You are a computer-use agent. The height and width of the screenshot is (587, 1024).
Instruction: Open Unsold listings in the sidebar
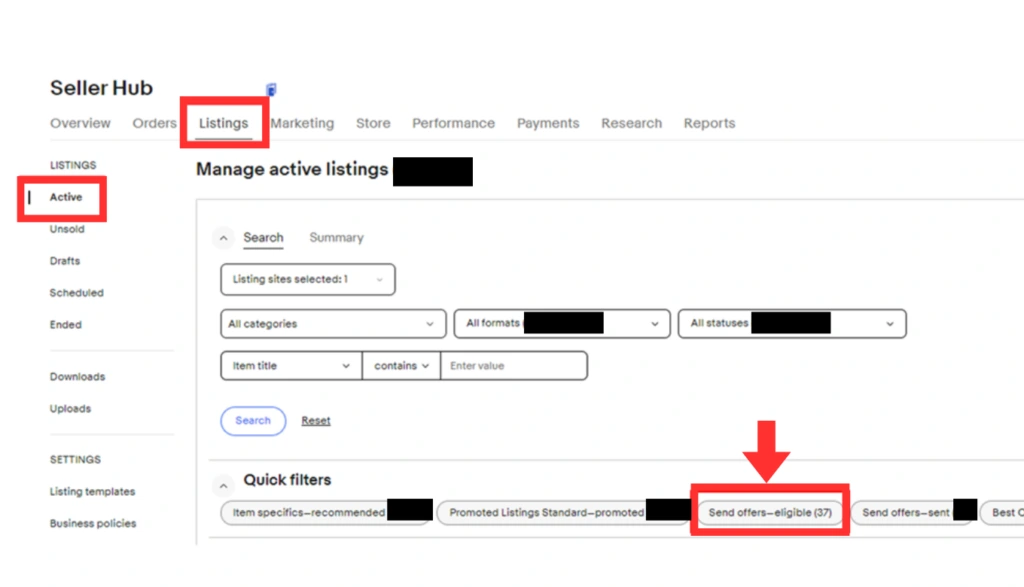point(67,229)
